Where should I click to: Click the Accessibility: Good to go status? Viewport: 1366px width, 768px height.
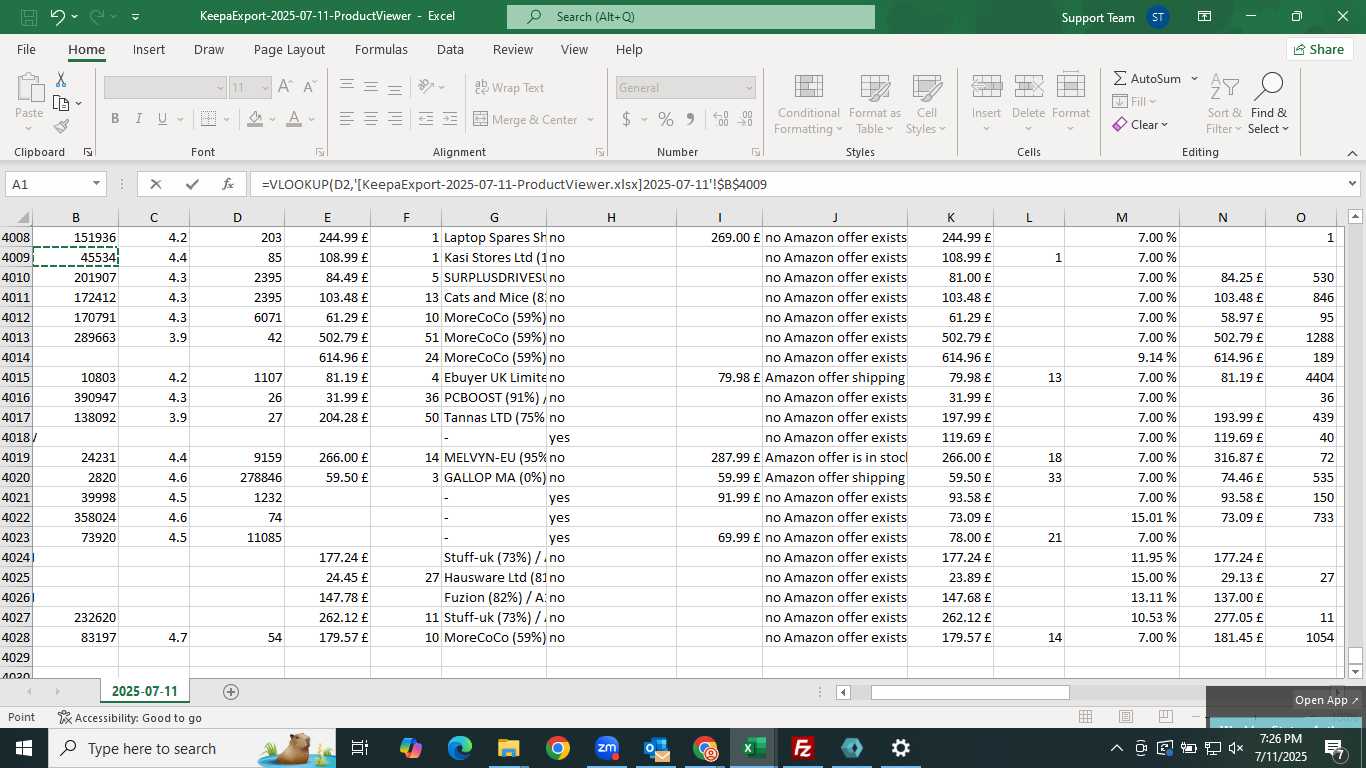point(130,717)
